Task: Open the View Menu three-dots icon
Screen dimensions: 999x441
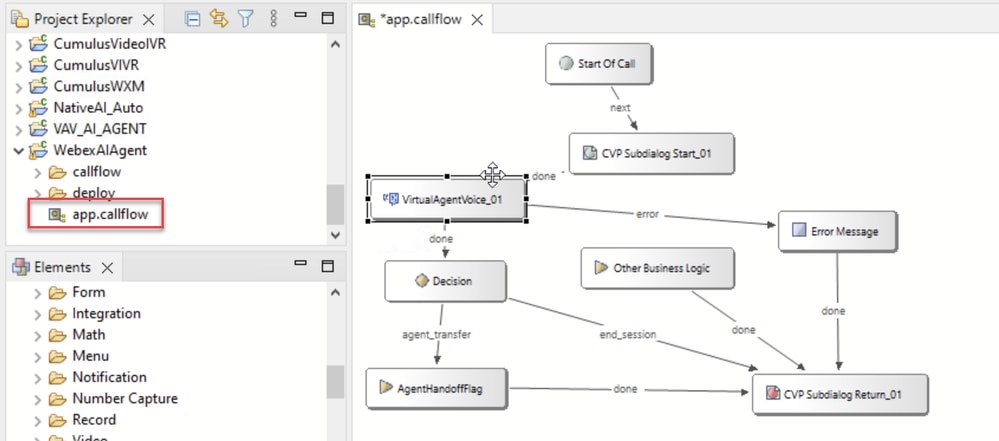Action: [274, 19]
